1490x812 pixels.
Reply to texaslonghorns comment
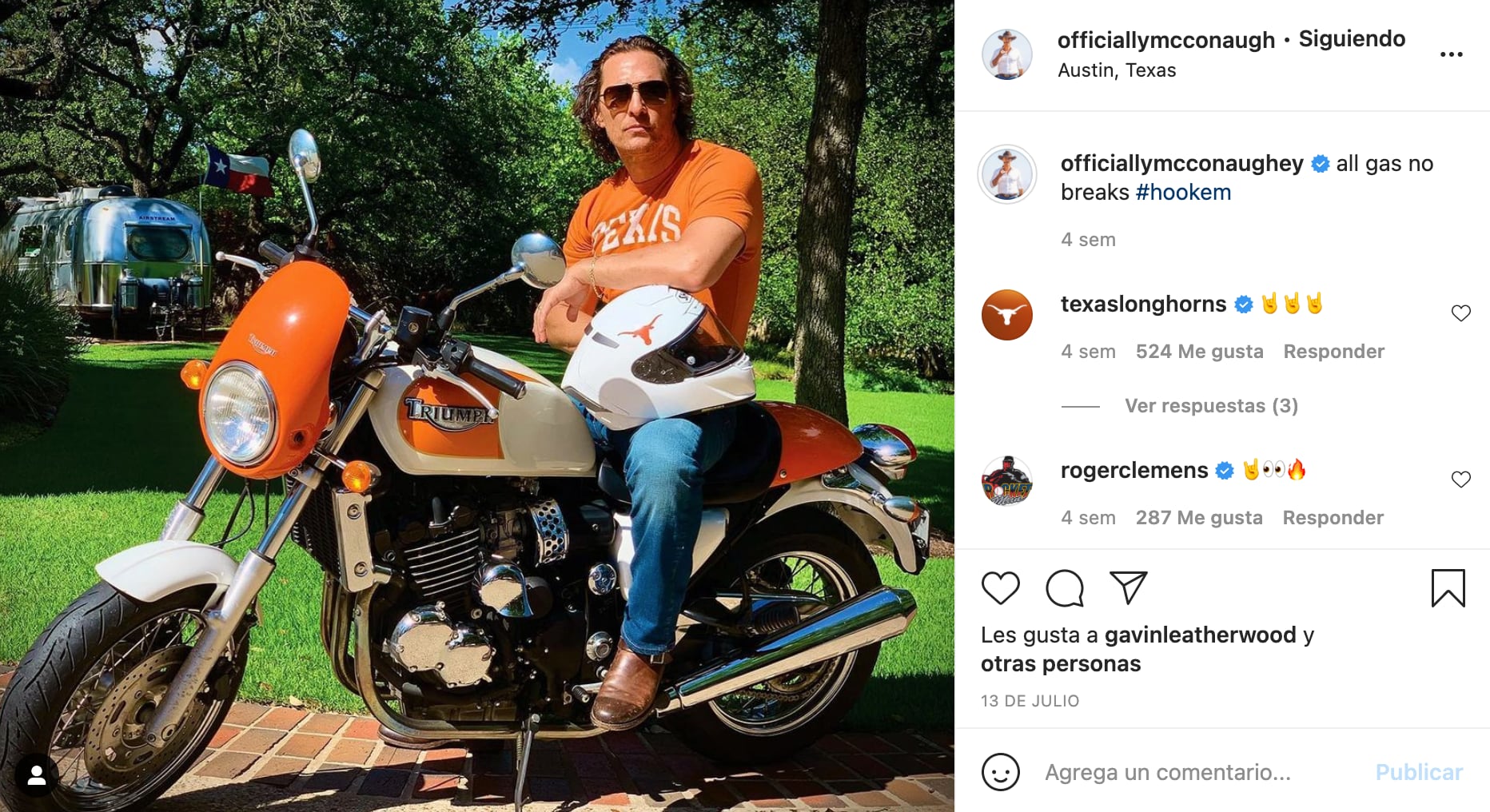pyautogui.click(x=1333, y=352)
